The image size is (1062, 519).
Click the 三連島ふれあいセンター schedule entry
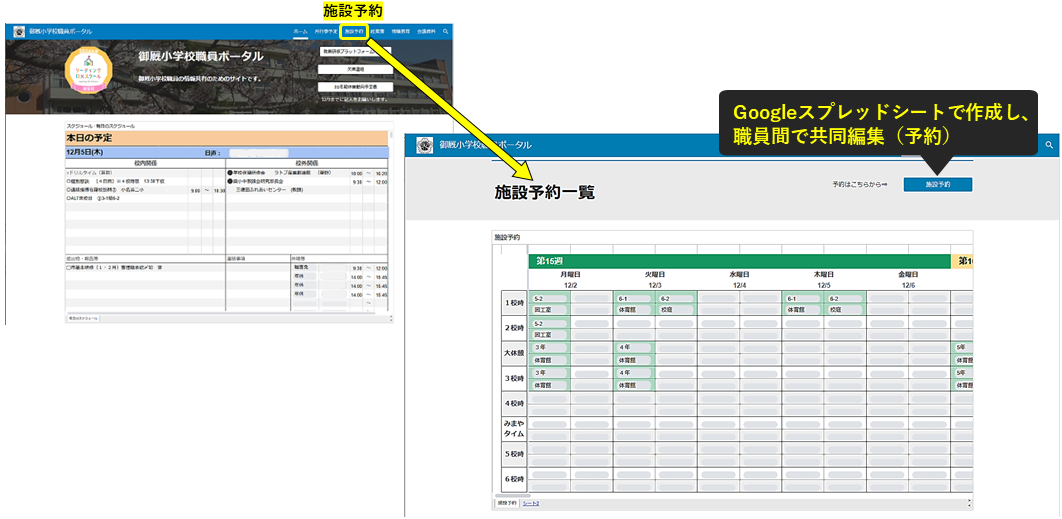[269, 190]
